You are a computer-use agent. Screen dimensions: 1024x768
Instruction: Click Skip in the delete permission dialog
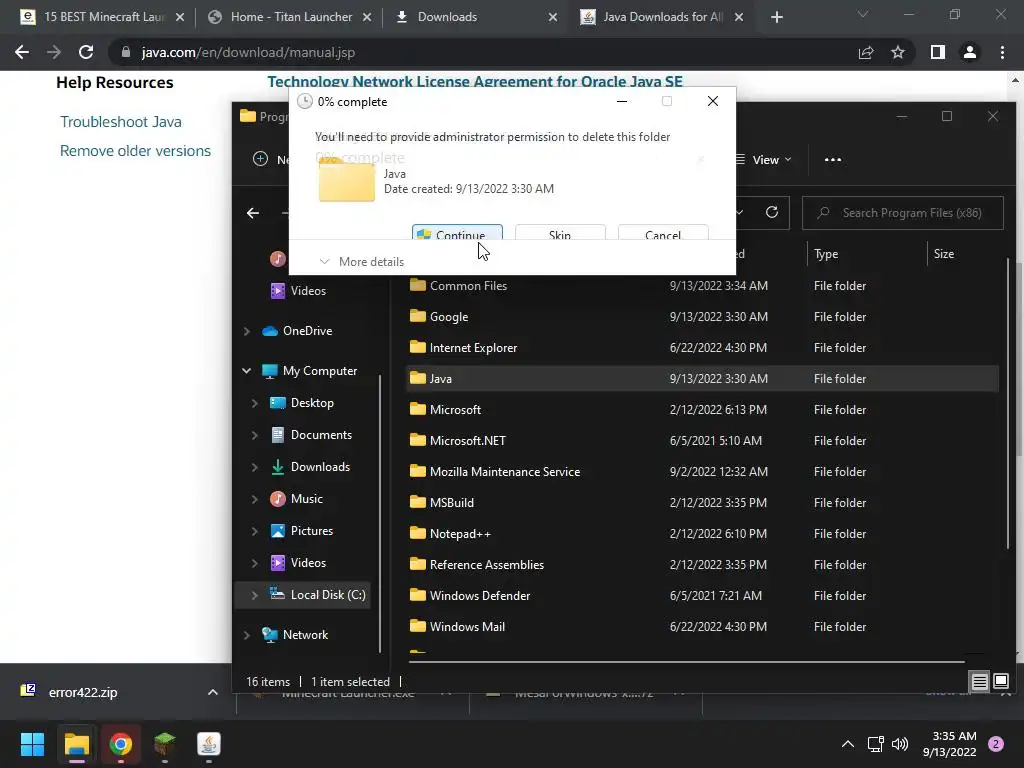coord(560,232)
